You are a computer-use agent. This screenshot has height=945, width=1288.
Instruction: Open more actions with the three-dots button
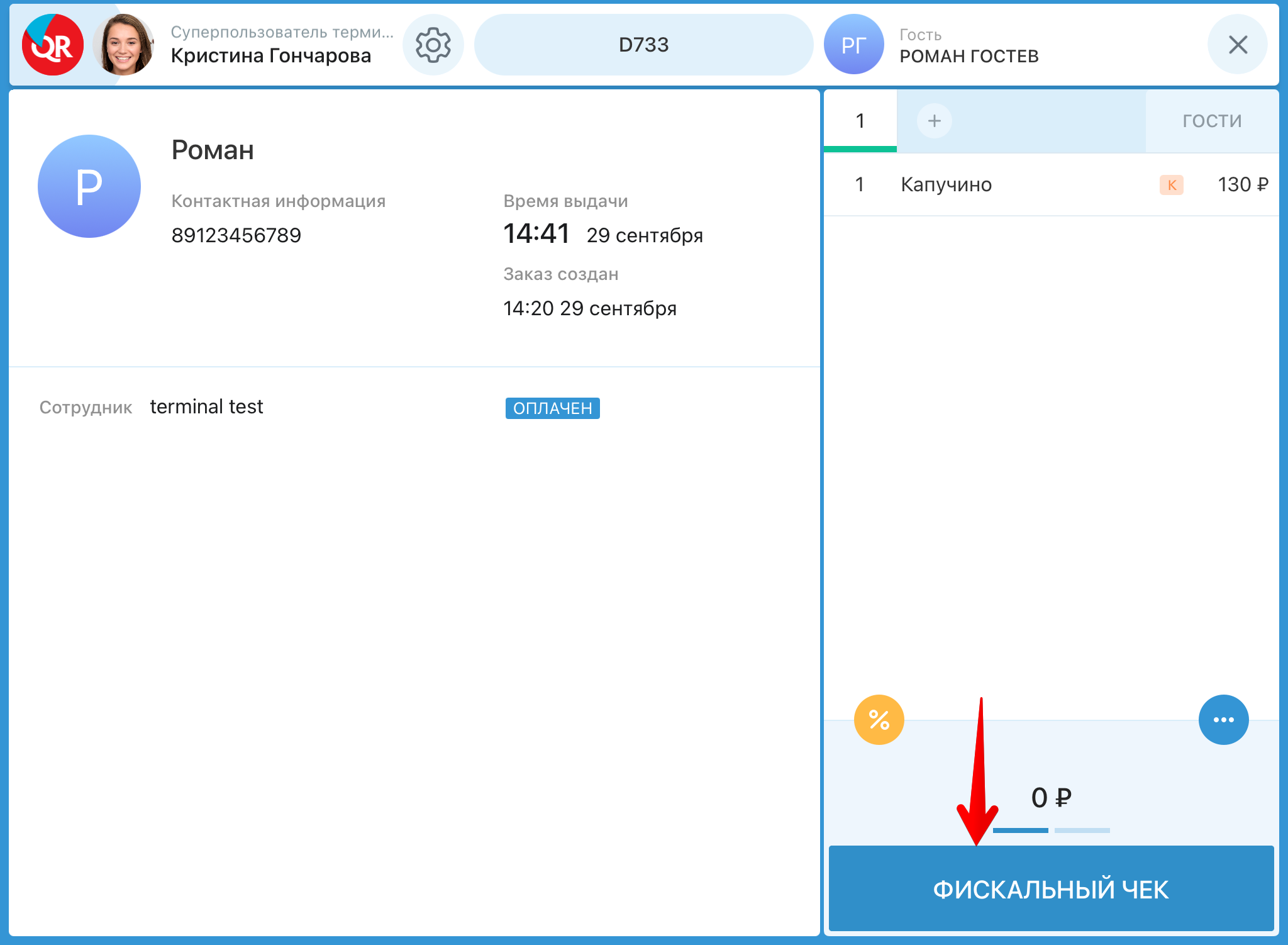point(1223,720)
